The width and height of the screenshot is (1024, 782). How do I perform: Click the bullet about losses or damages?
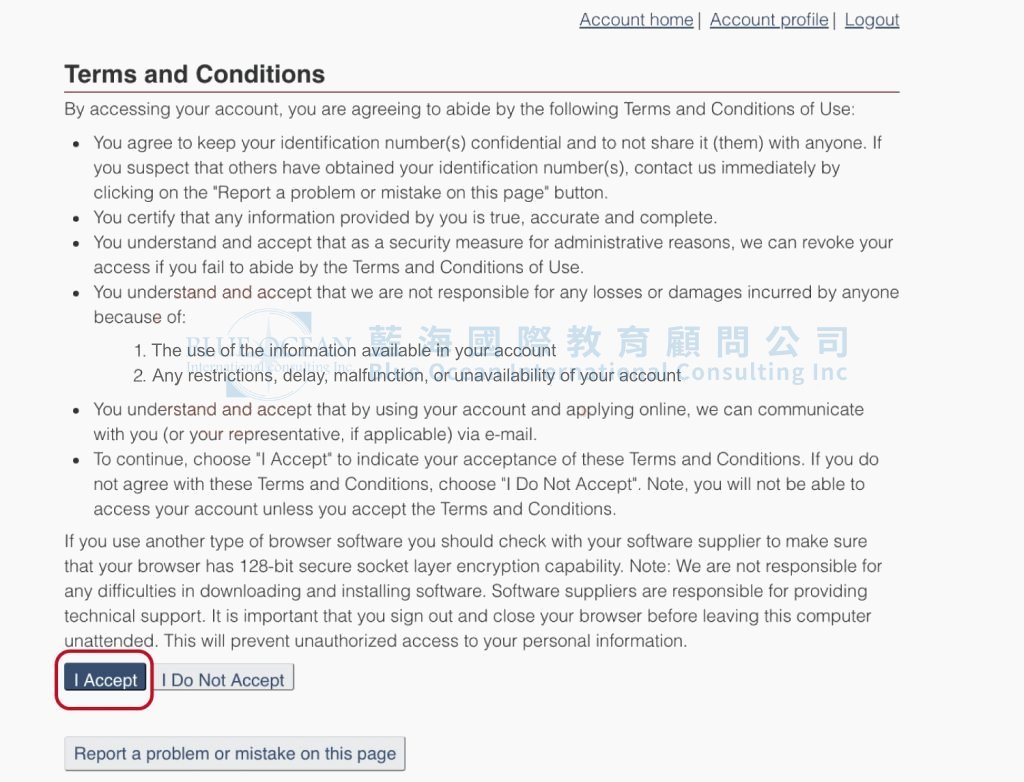496,304
